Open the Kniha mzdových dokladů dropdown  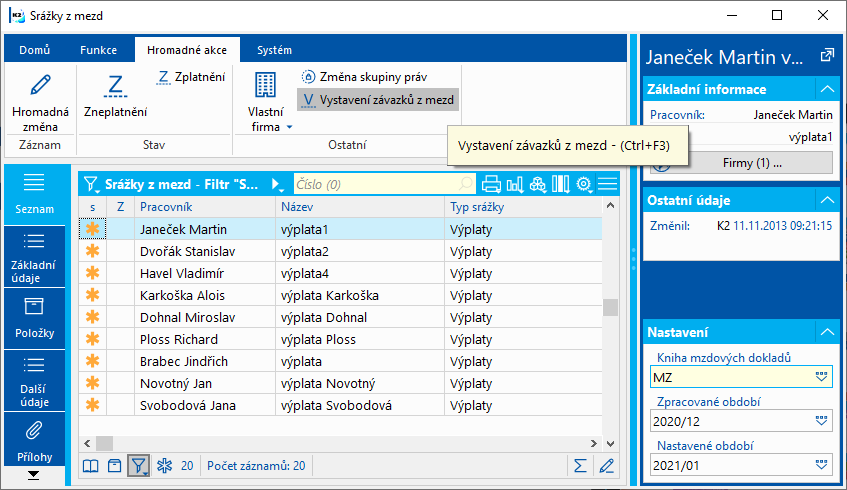pos(821,377)
